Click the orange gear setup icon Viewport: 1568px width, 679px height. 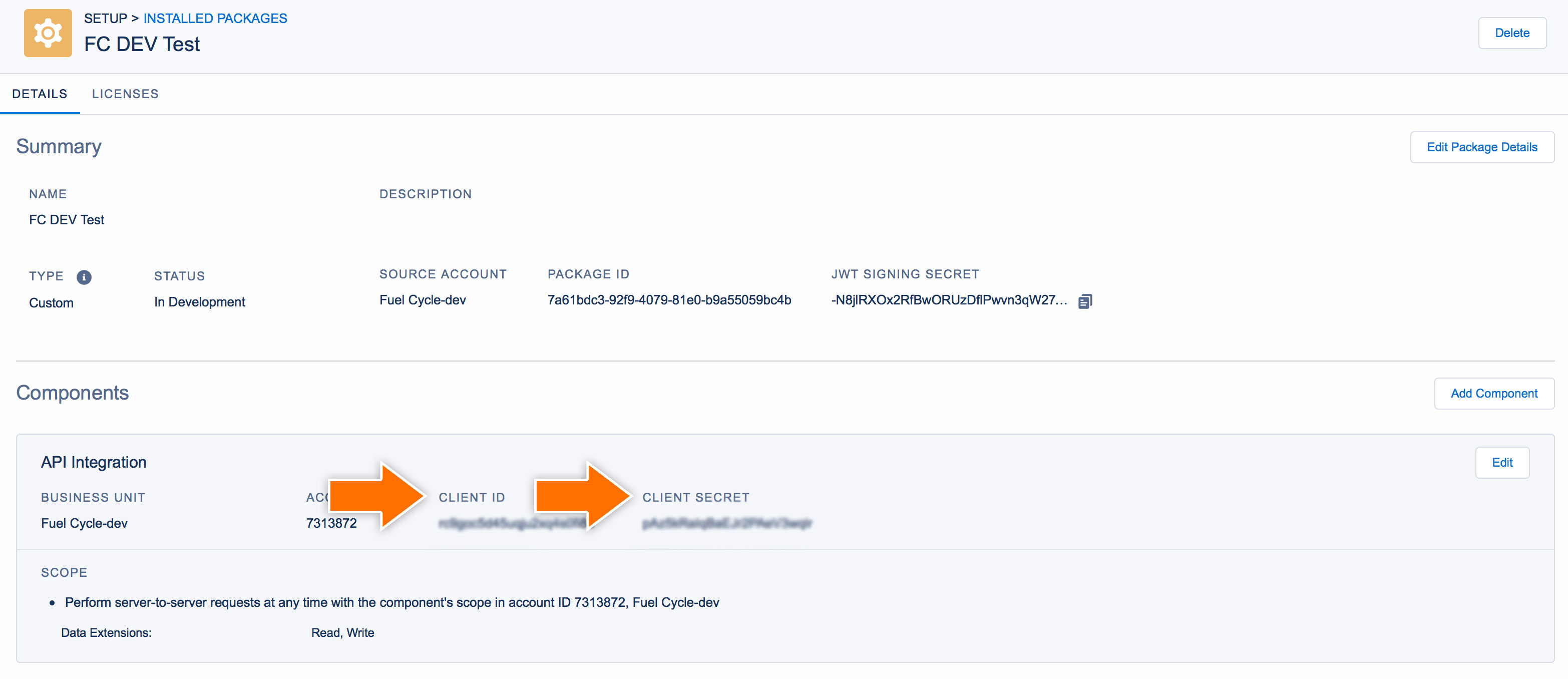point(48,33)
